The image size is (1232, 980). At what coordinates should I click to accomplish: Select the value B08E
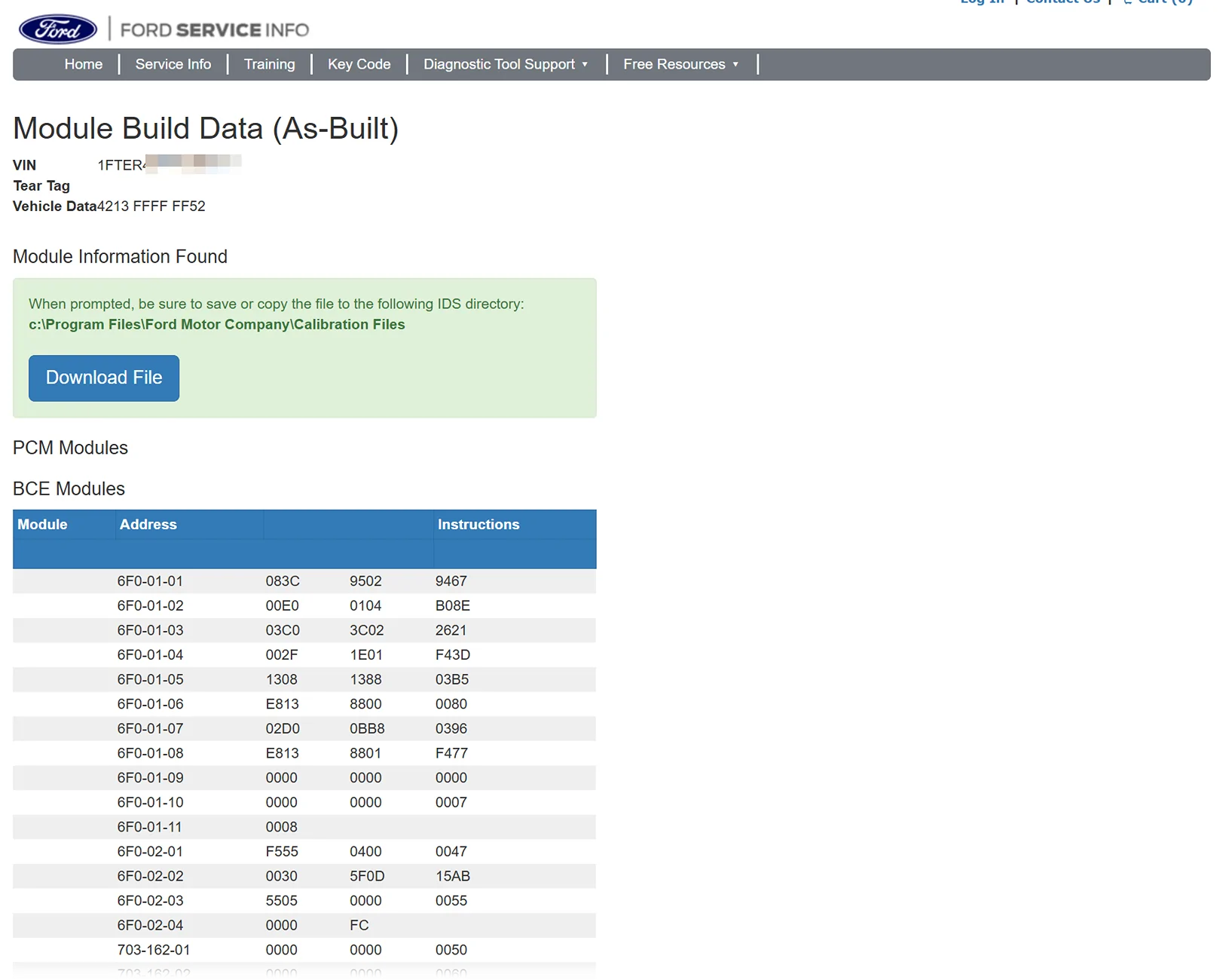(x=453, y=605)
